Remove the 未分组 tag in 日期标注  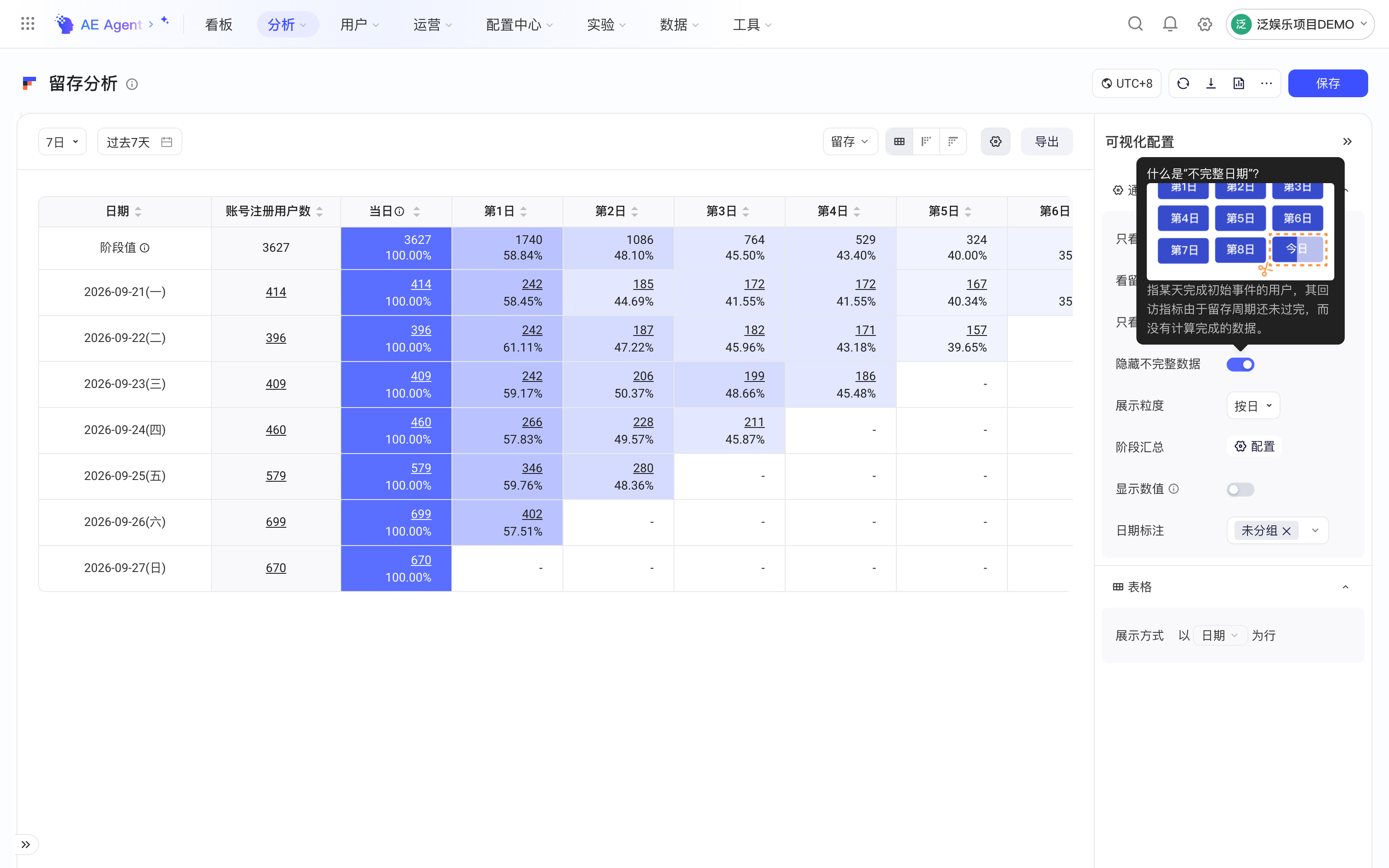coord(1286,530)
